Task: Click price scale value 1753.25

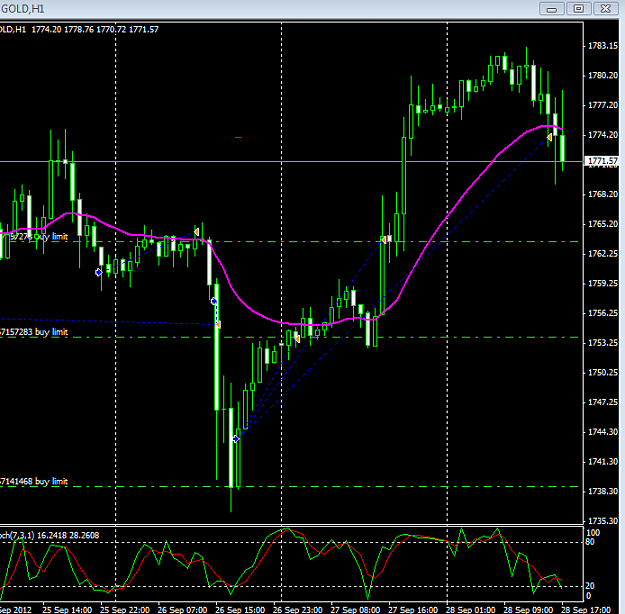Action: pos(603,342)
